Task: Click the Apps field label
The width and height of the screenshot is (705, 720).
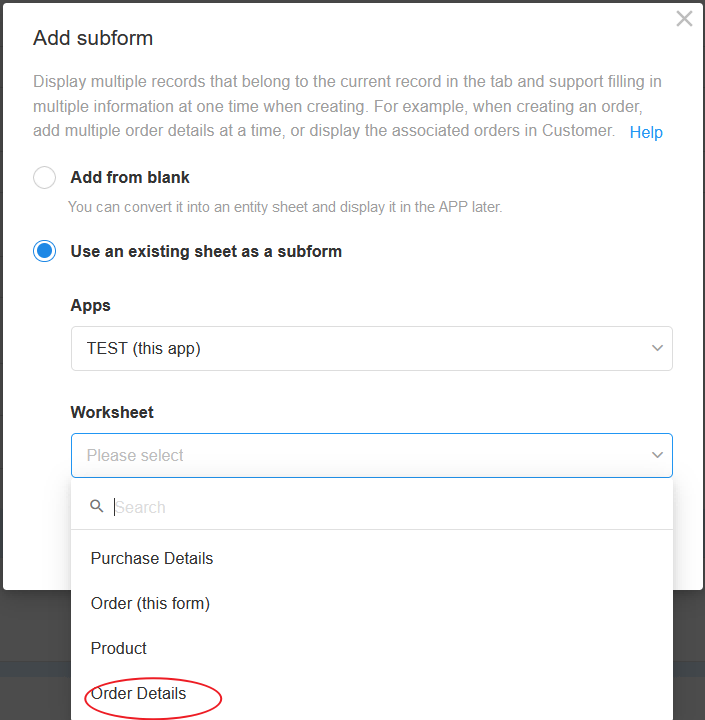Action: pyautogui.click(x=90, y=306)
